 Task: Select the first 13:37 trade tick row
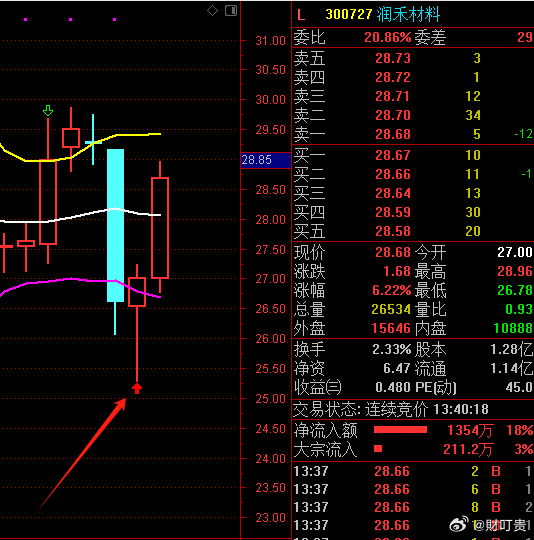tap(413, 471)
